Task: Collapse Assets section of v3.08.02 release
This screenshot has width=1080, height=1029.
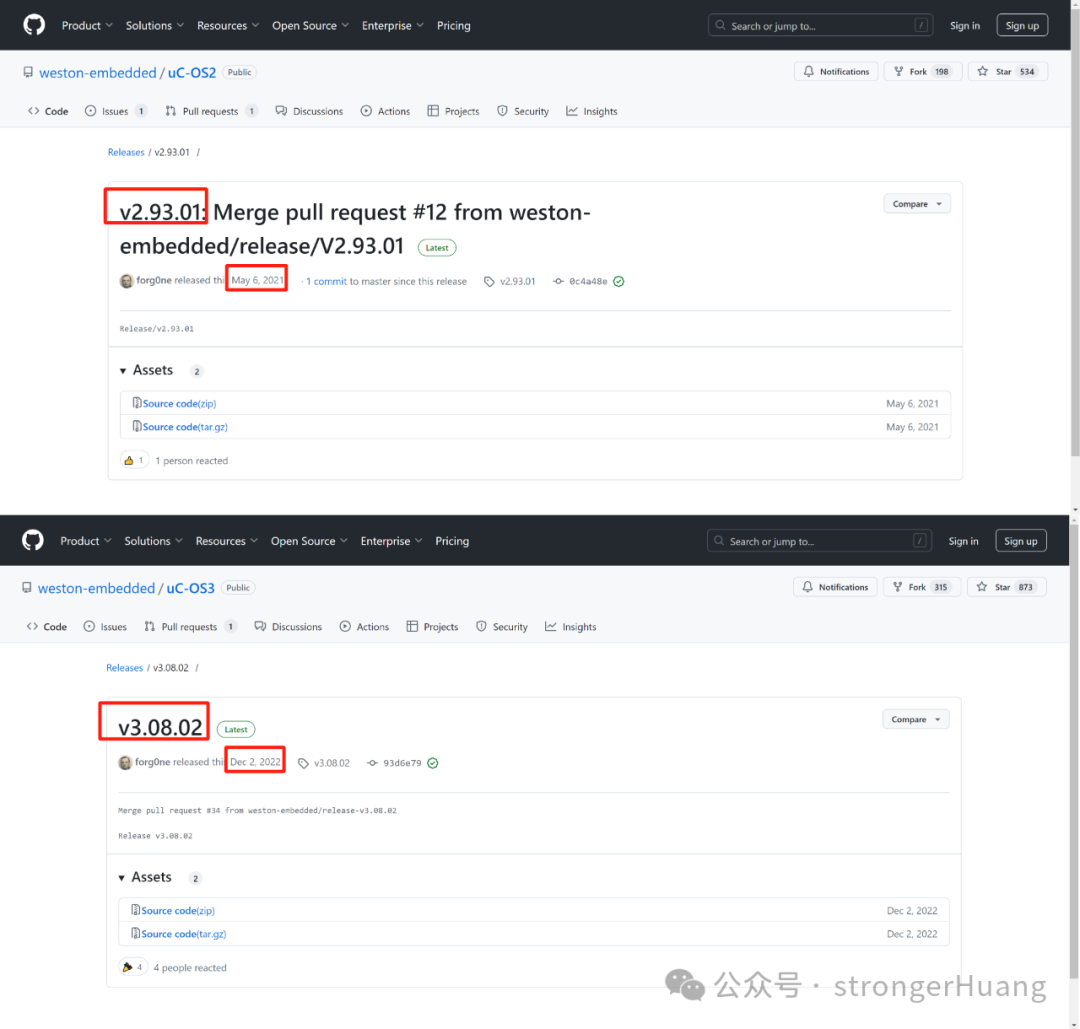Action: [145, 877]
